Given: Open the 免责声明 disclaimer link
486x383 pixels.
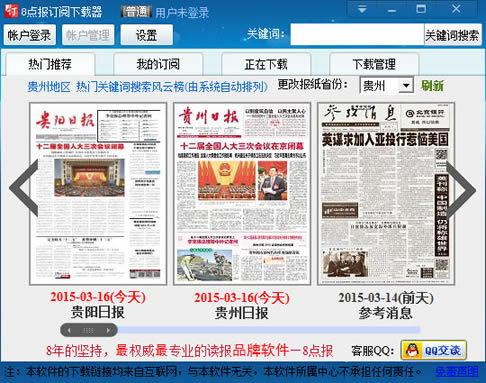Looking at the screenshot, I should 457,371.
